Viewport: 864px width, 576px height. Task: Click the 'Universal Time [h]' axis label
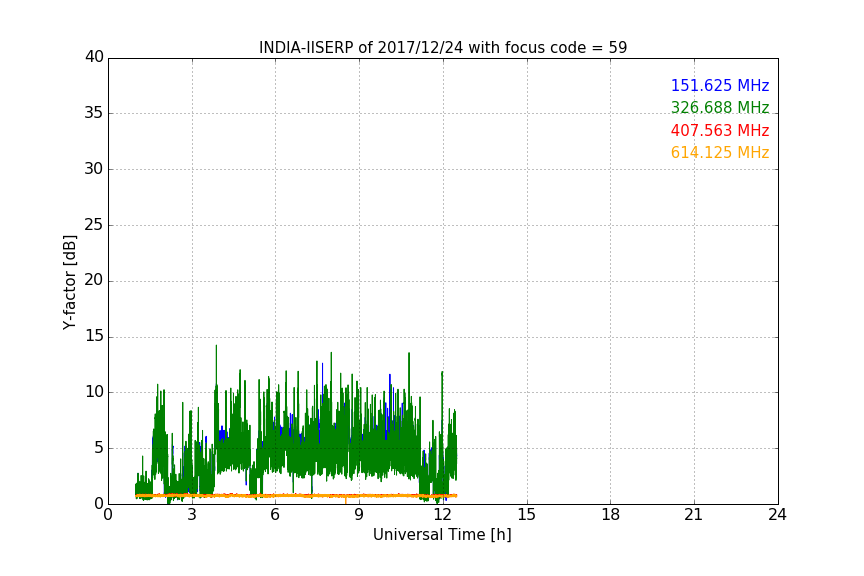(x=442, y=535)
